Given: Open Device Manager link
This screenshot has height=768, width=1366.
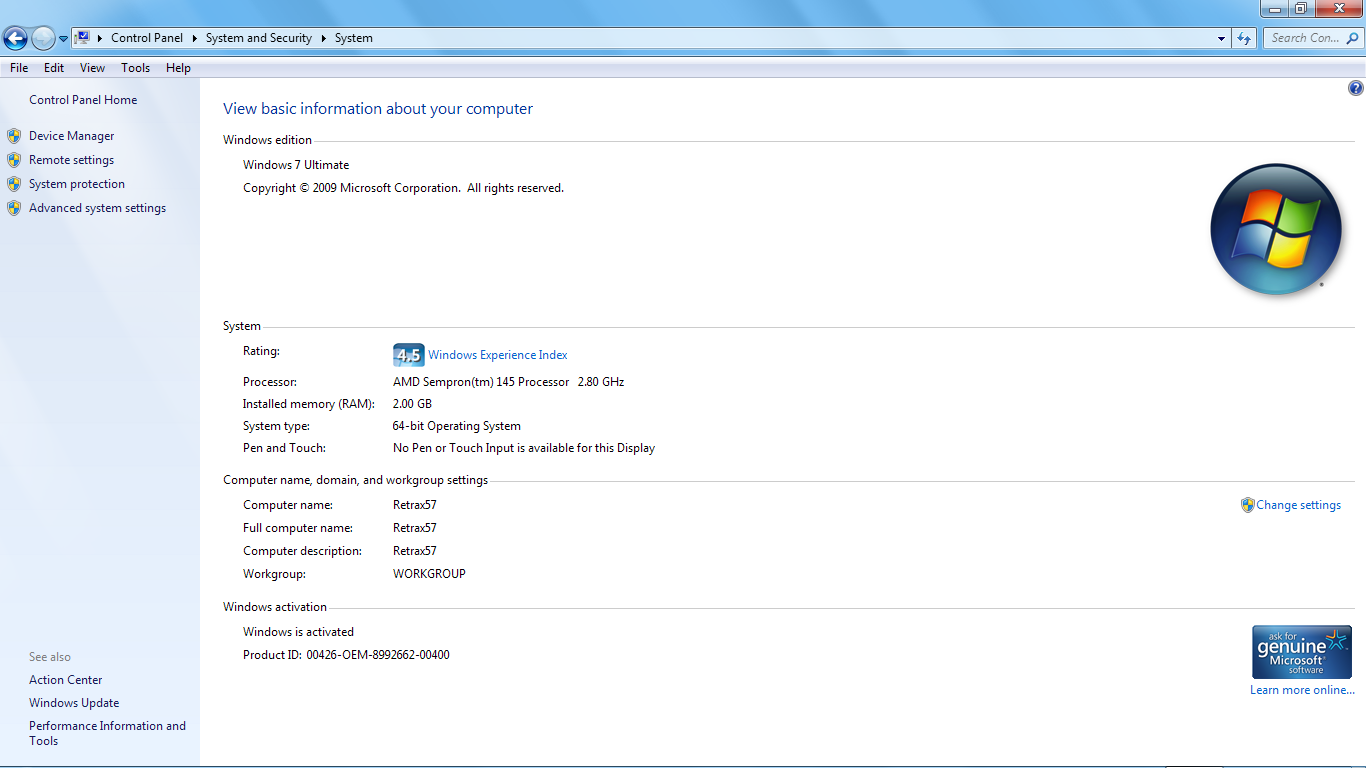Looking at the screenshot, I should coord(72,136).
